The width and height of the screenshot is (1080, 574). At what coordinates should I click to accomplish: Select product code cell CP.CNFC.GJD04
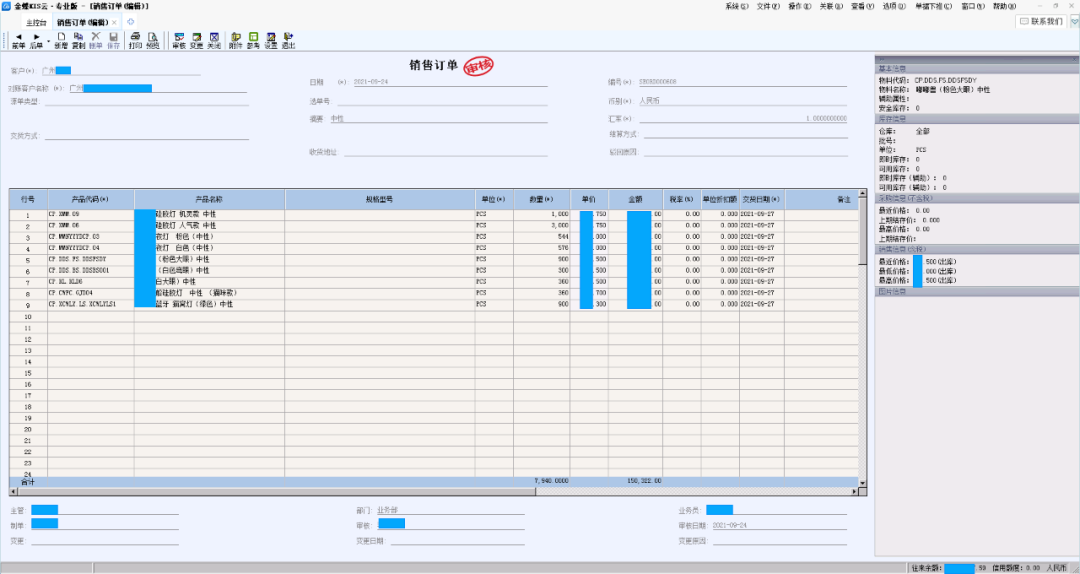(90, 293)
